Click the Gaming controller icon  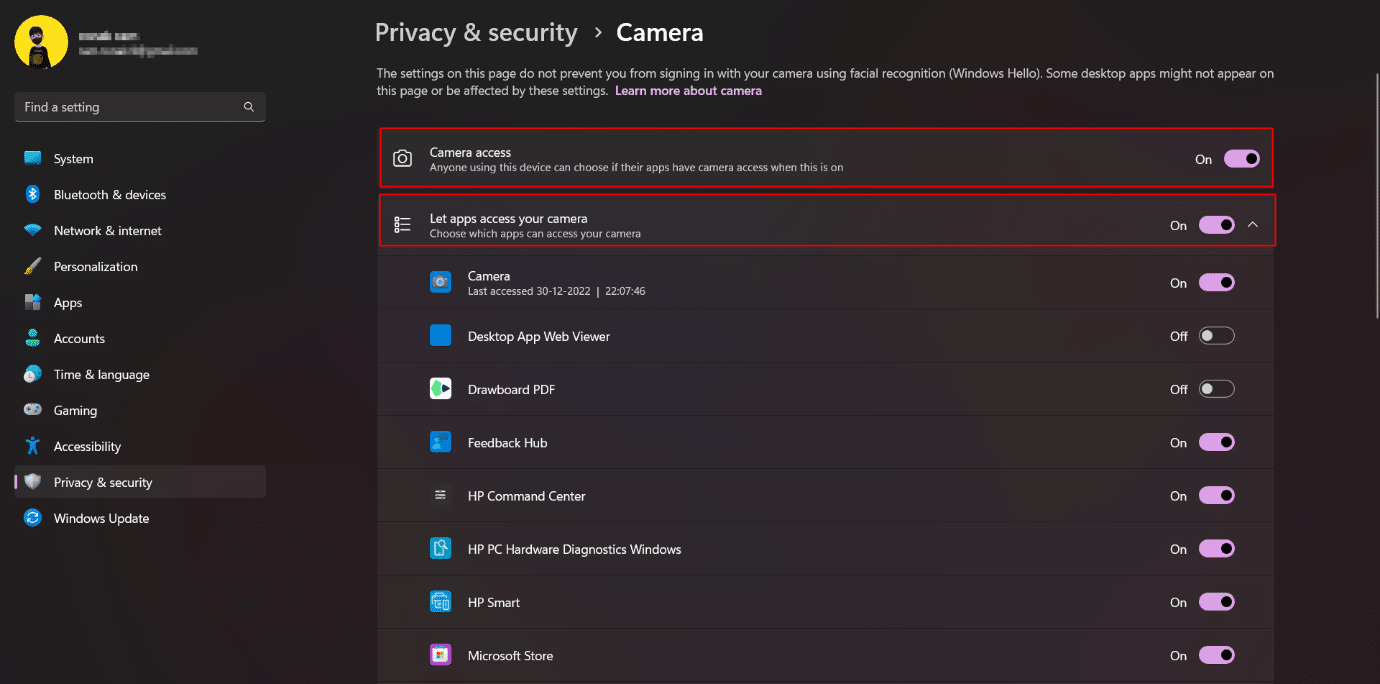point(33,411)
